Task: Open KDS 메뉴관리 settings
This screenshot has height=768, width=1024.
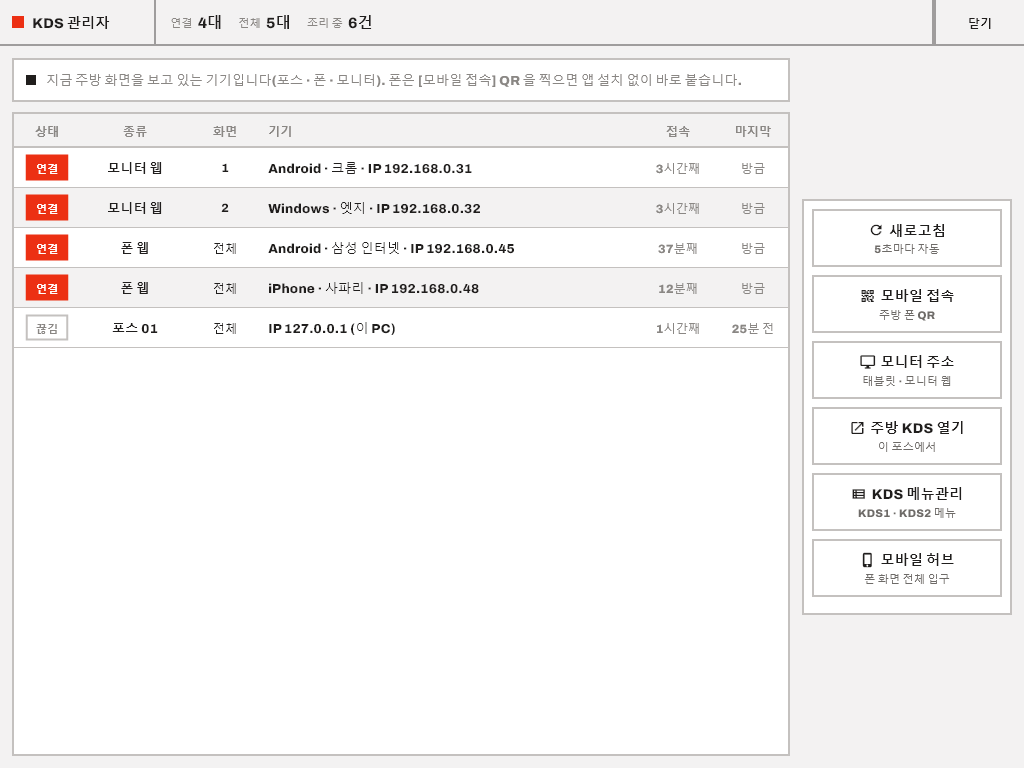Action: click(906, 502)
